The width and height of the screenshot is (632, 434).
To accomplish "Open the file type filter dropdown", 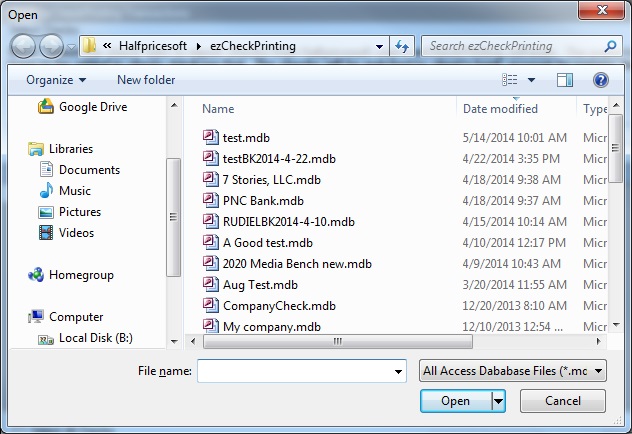I will tap(514, 371).
